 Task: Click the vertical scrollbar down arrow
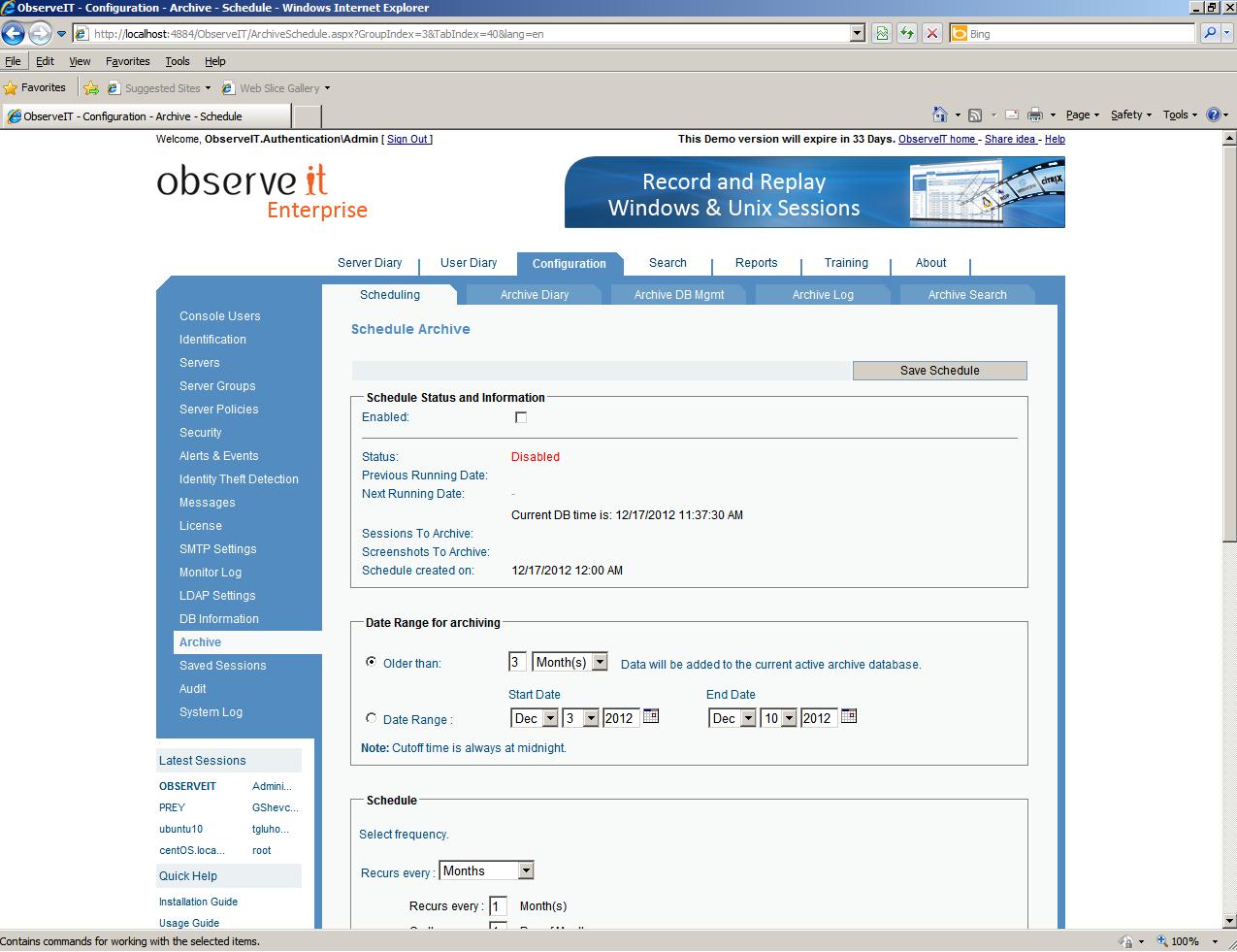point(1229,922)
